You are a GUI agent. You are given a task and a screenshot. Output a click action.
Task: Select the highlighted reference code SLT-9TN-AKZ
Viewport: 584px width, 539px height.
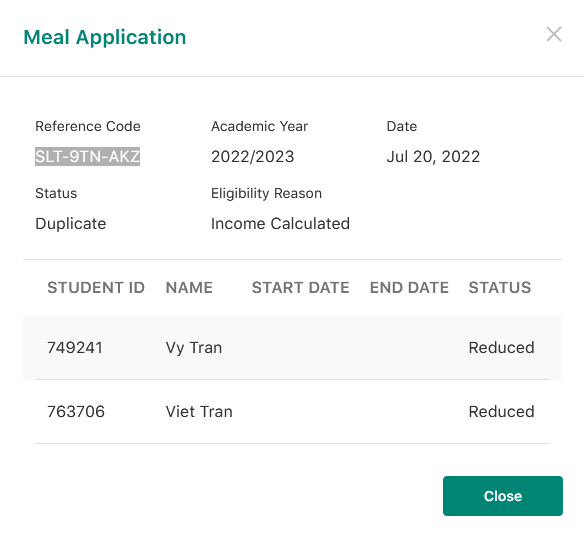pyautogui.click(x=88, y=156)
